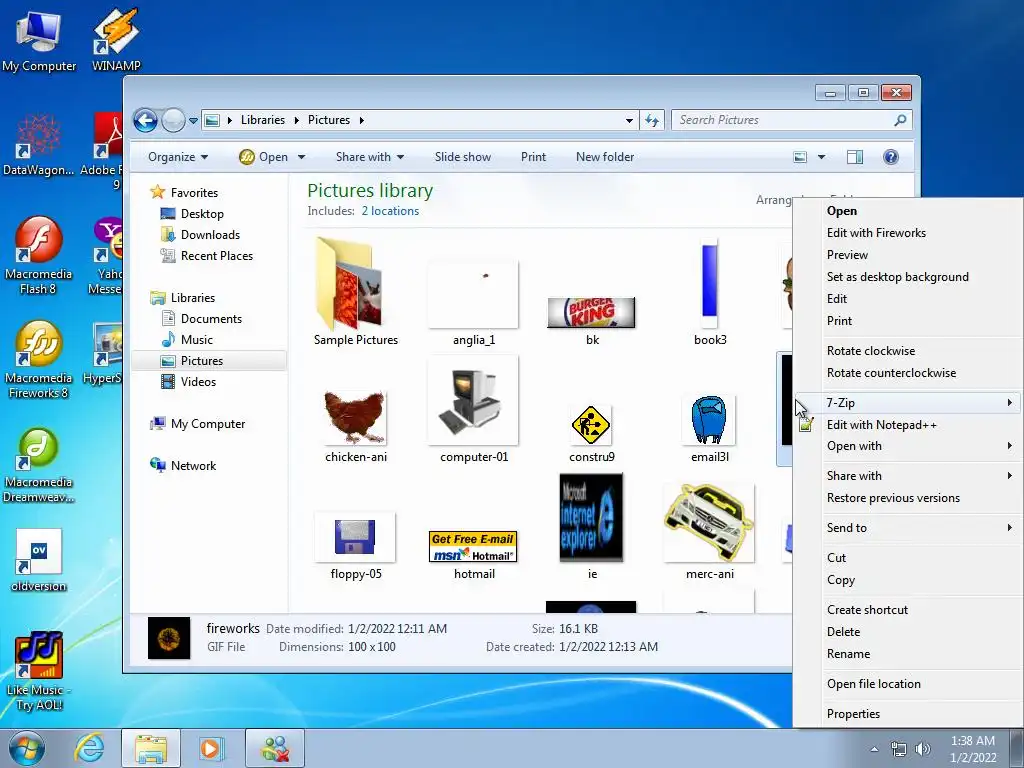1024x768 pixels.
Task: Select the chicken-ani image
Action: pos(356,426)
